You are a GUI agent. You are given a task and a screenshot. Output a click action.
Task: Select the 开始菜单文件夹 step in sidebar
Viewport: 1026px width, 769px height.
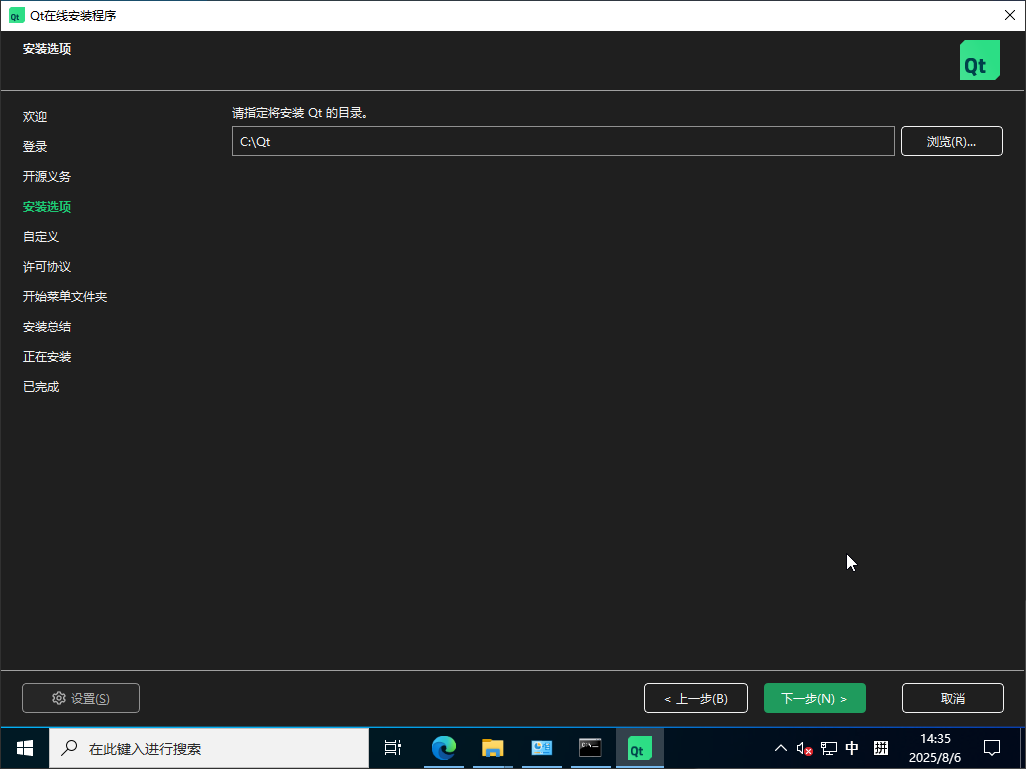[65, 296]
